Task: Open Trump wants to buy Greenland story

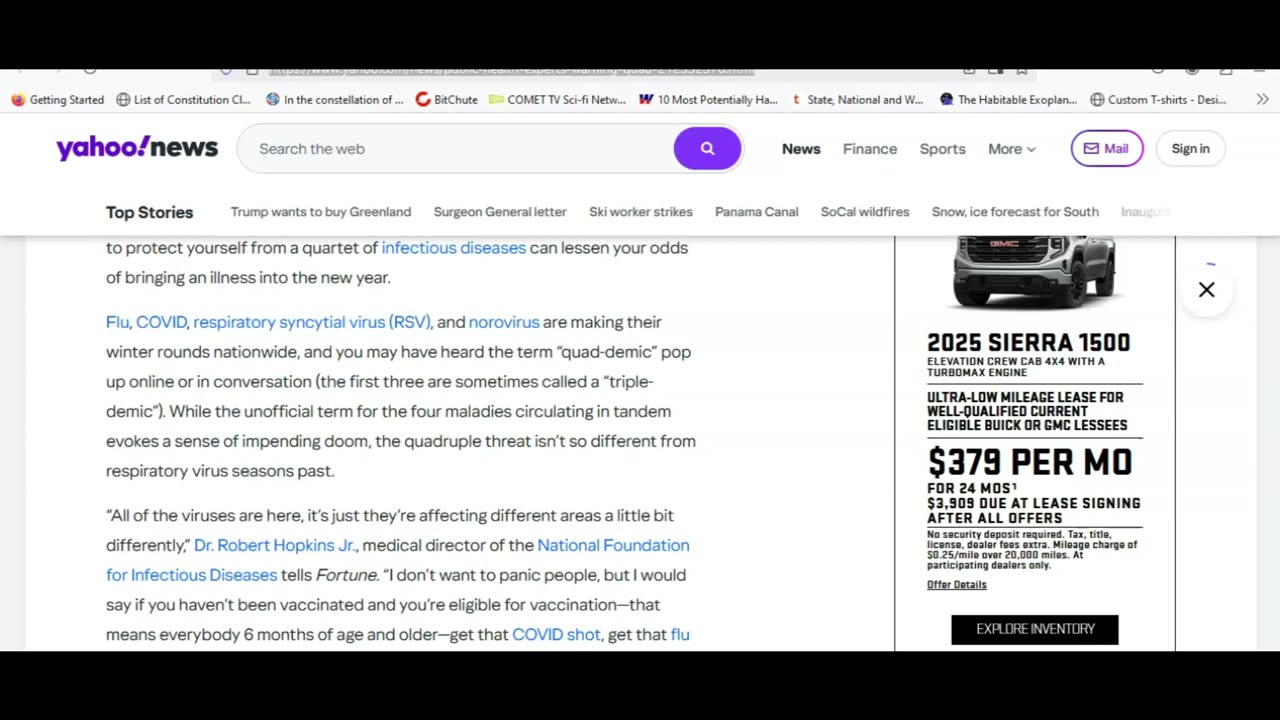Action: click(321, 212)
